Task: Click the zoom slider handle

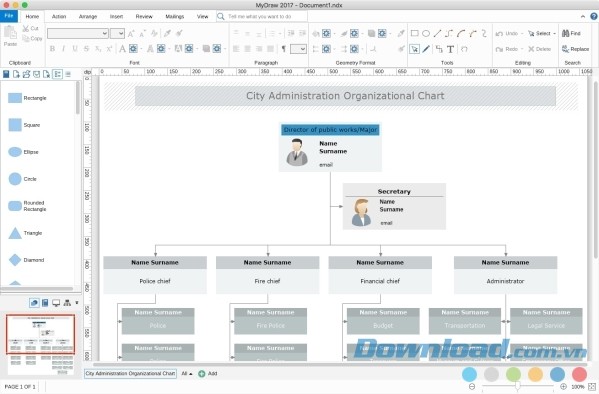Action: pyautogui.click(x=517, y=387)
